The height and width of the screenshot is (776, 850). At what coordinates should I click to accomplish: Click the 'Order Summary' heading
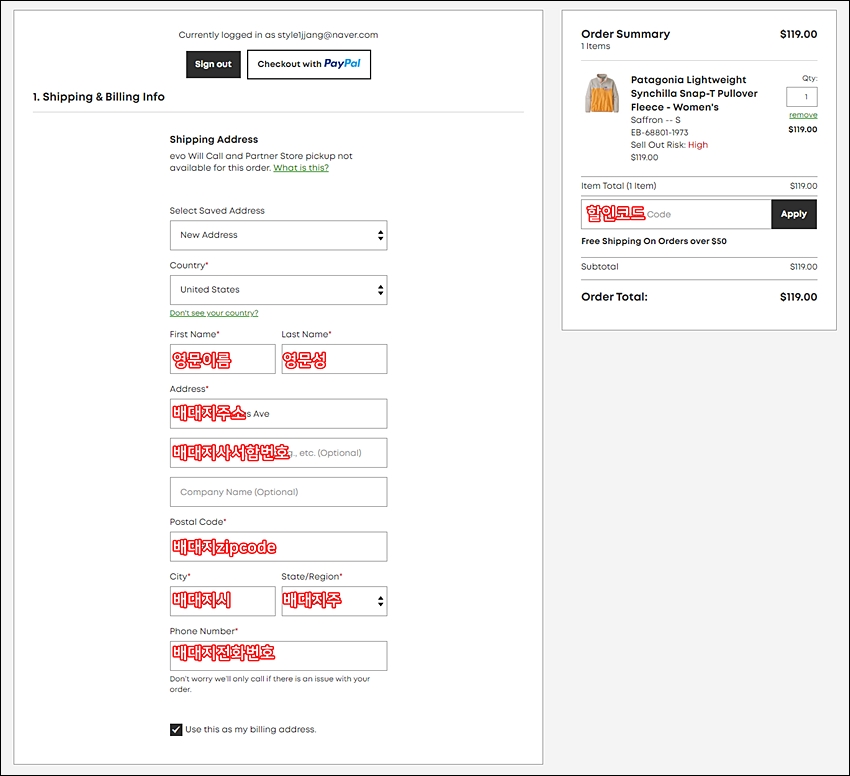pyautogui.click(x=626, y=34)
